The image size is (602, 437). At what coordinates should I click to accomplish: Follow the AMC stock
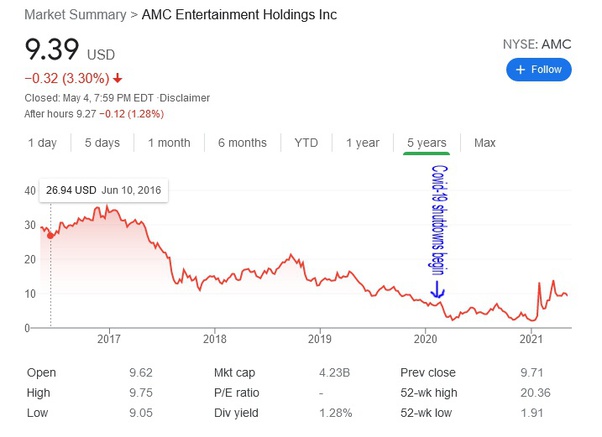(x=539, y=70)
